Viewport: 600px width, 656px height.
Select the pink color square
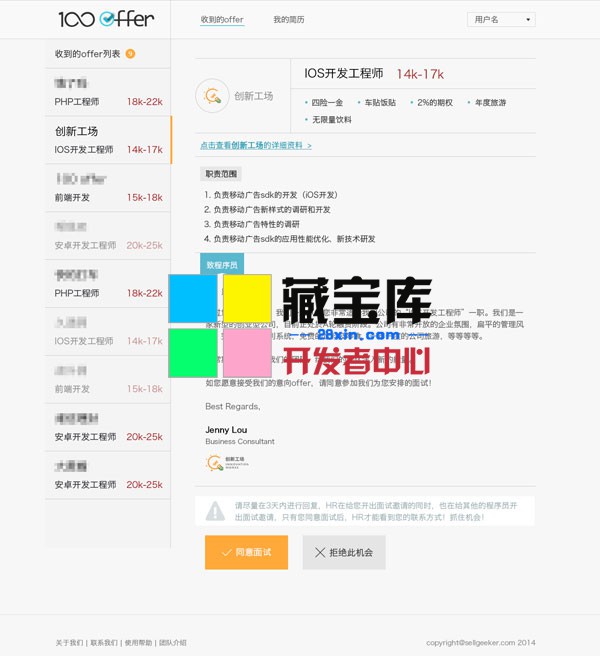pyautogui.click(x=247, y=353)
